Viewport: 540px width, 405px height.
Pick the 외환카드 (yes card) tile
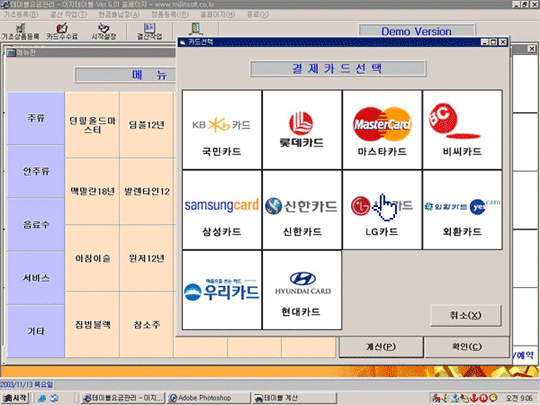coord(462,210)
